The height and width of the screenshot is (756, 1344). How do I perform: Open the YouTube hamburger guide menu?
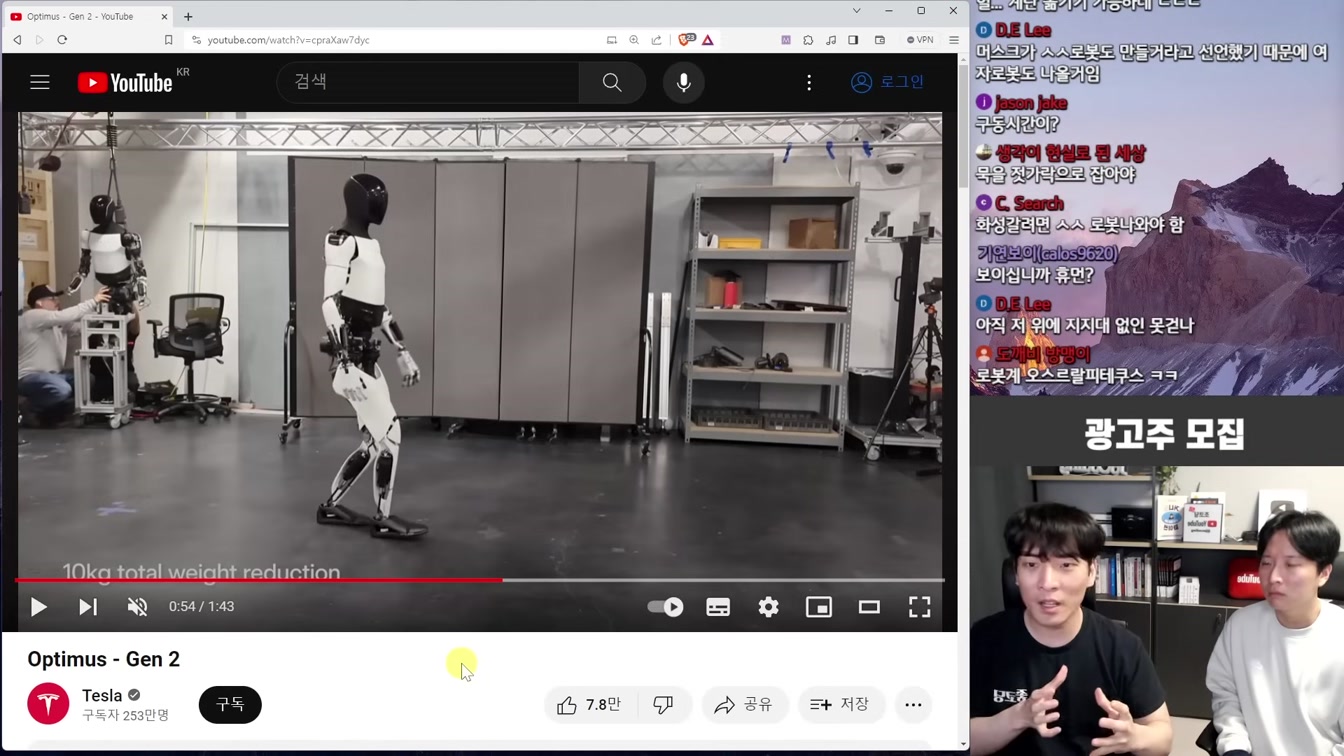(x=40, y=82)
